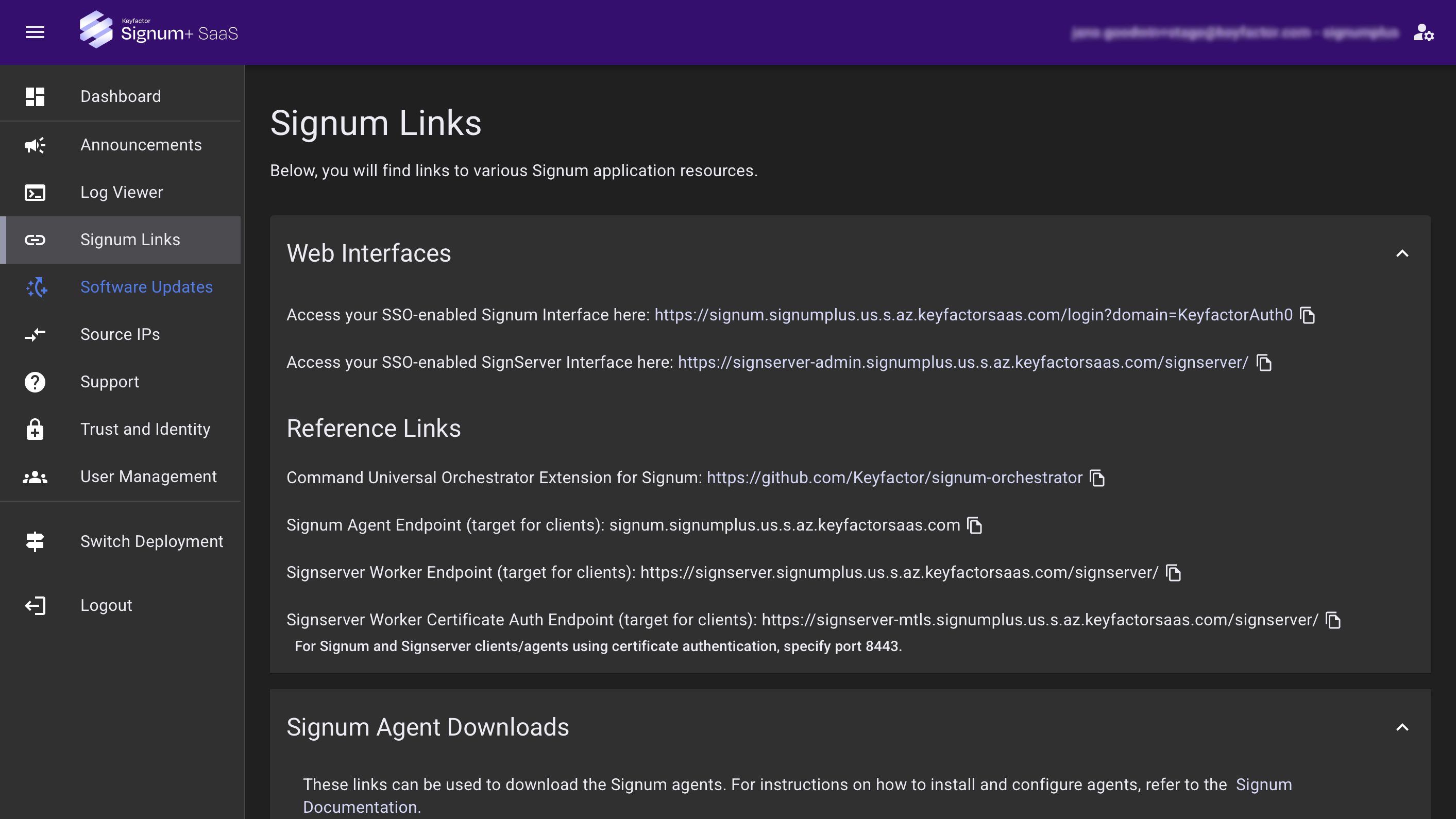Image resolution: width=1456 pixels, height=819 pixels.
Task: Click the Software Updates icon
Action: click(x=37, y=287)
